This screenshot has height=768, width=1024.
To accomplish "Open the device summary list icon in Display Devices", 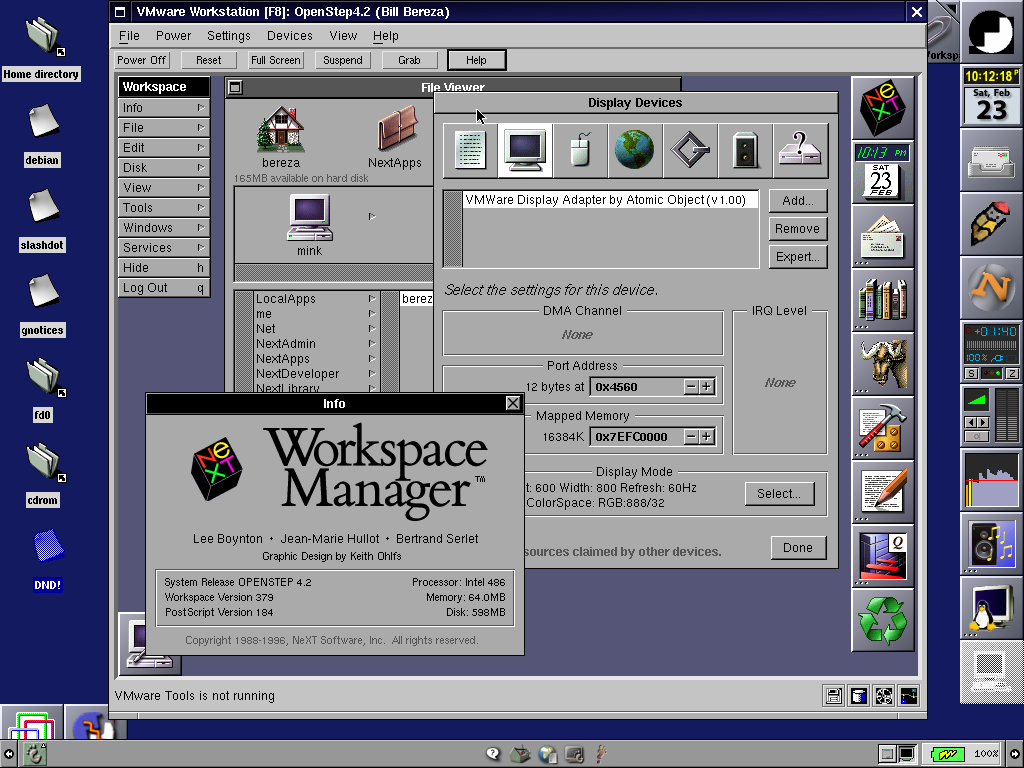I will [x=470, y=150].
